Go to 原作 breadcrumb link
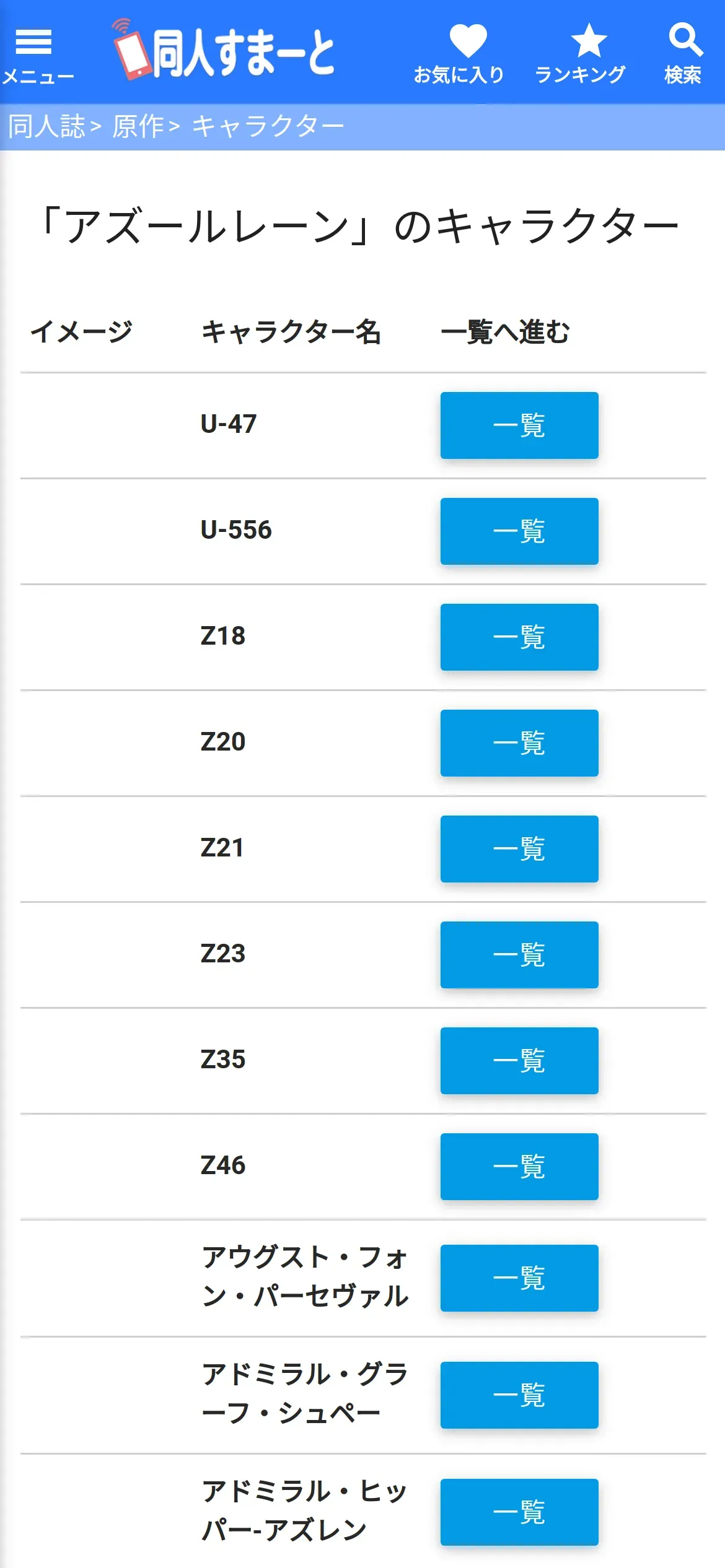Screen dimensions: 725x1568 pos(138,126)
